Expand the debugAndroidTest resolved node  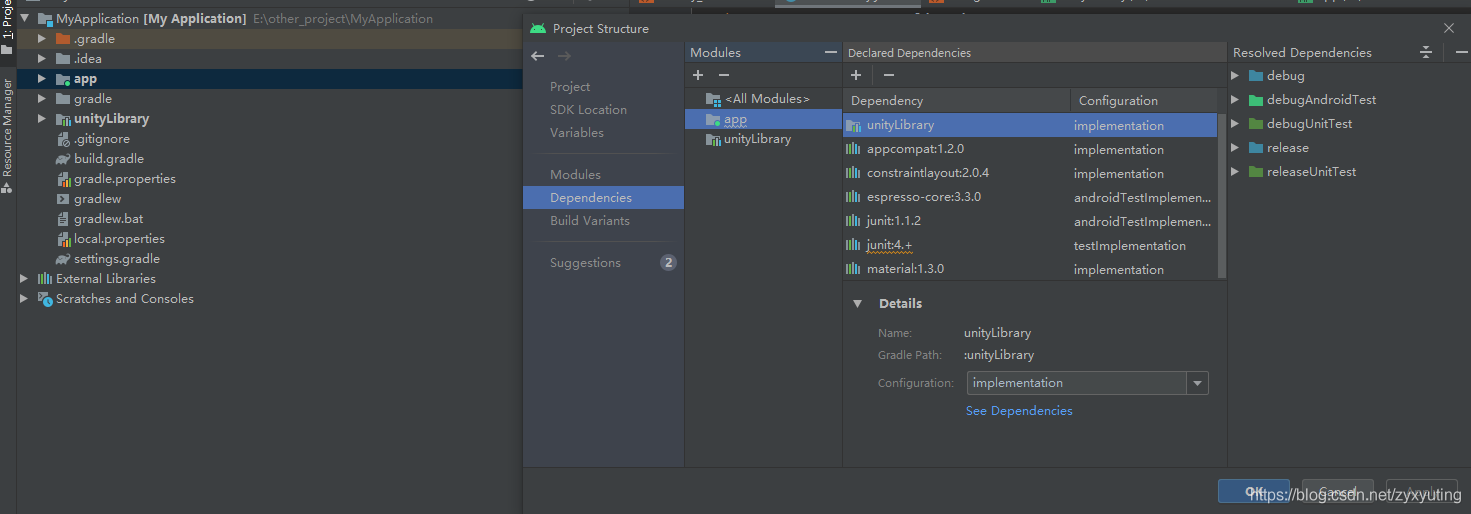(x=1236, y=100)
